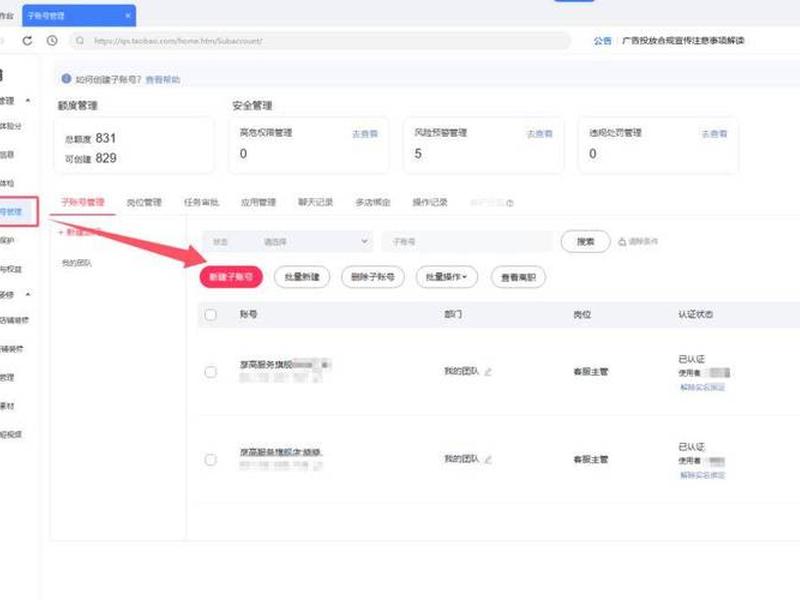The width and height of the screenshot is (800, 600).
Task: Open the 素材 sidebar item
Action: 7,406
